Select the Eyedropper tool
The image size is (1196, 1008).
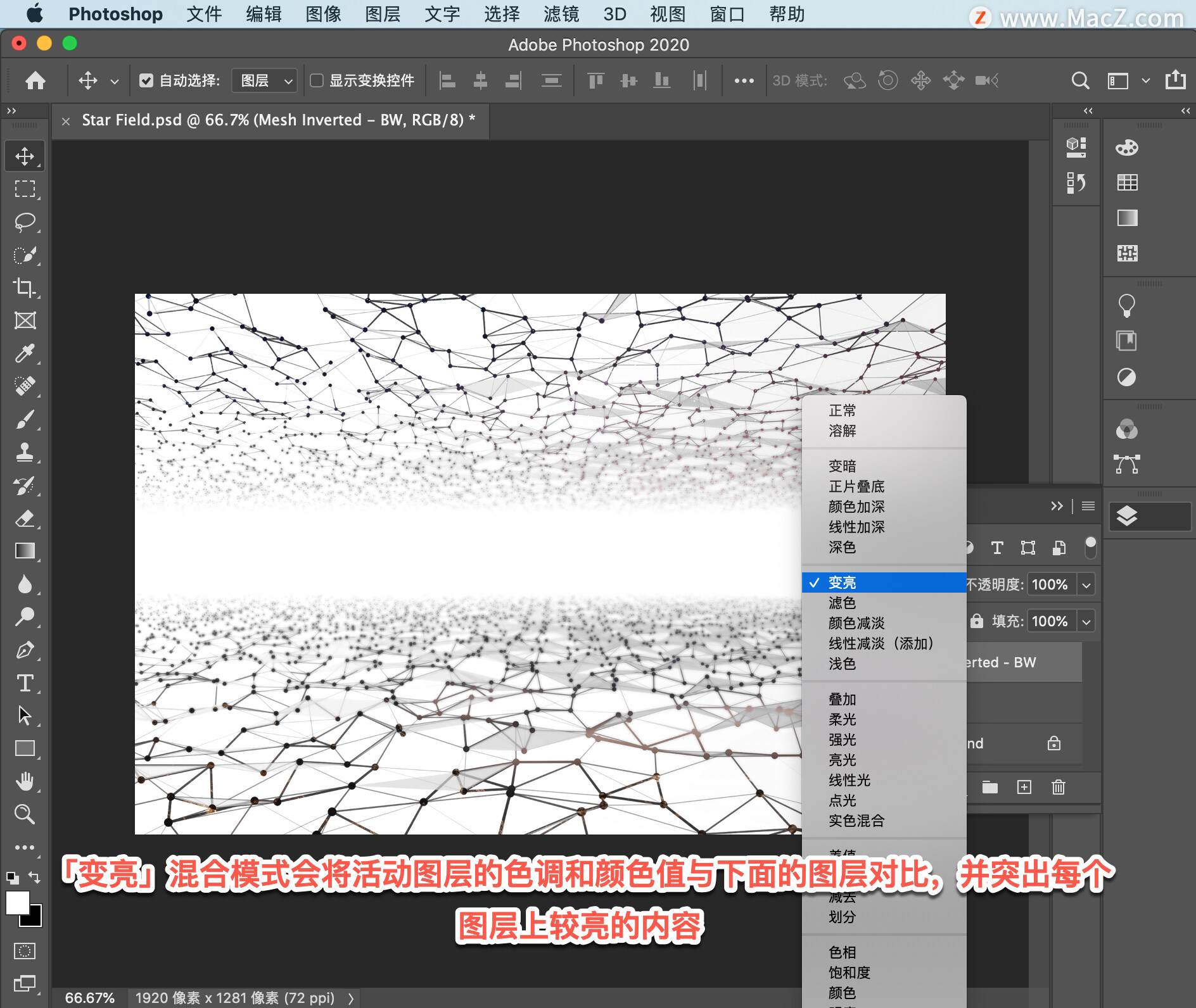click(x=25, y=353)
